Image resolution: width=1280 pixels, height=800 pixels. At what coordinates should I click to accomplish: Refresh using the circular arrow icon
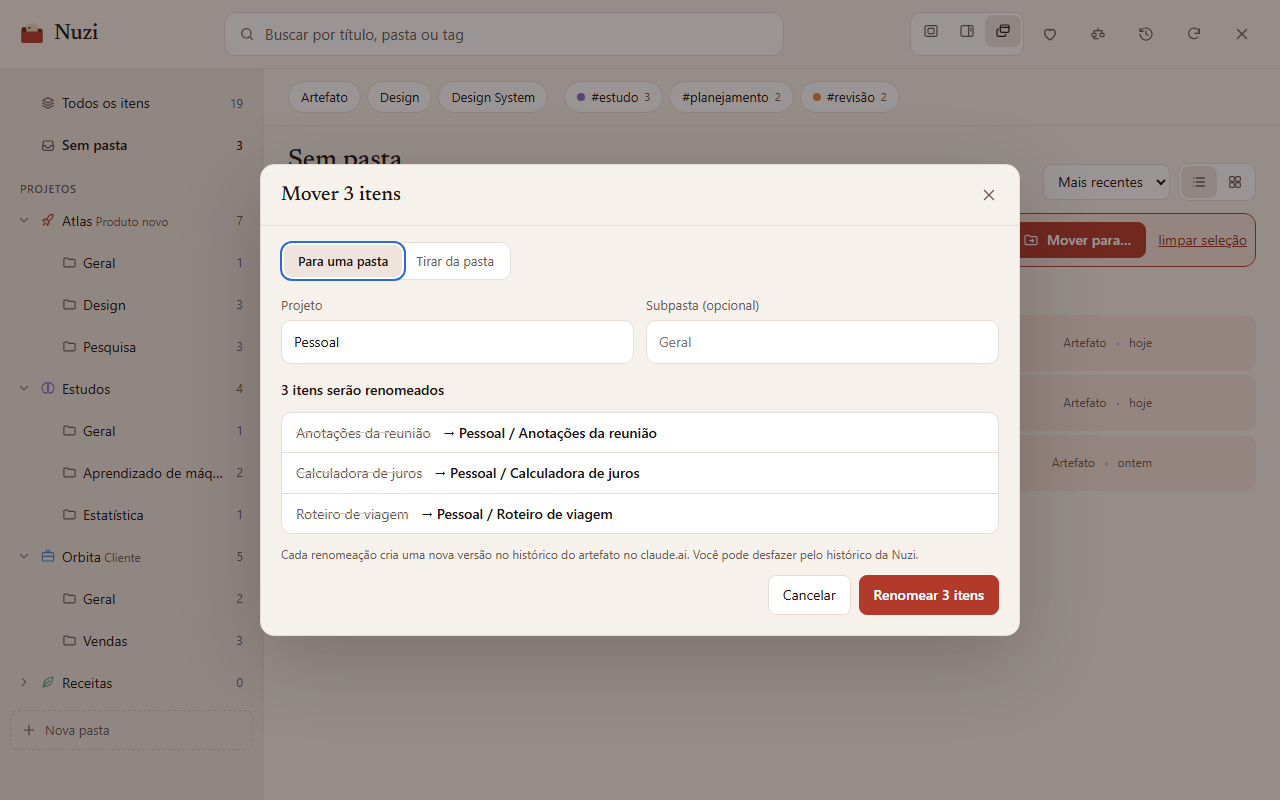[1194, 34]
